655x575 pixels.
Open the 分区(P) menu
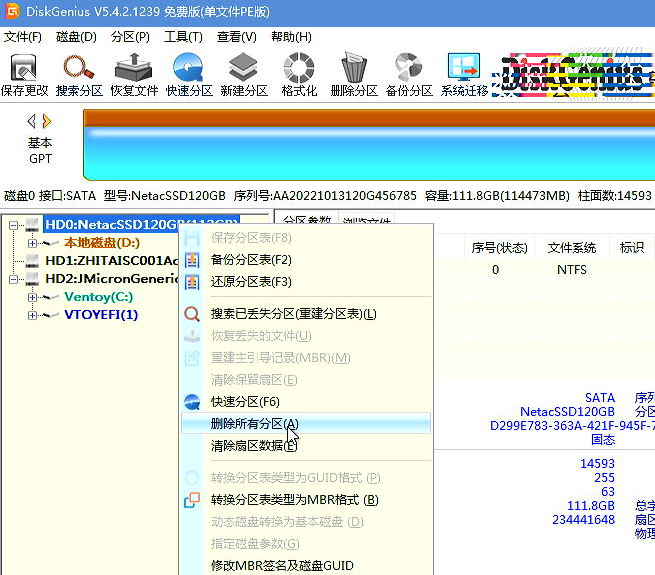point(130,37)
